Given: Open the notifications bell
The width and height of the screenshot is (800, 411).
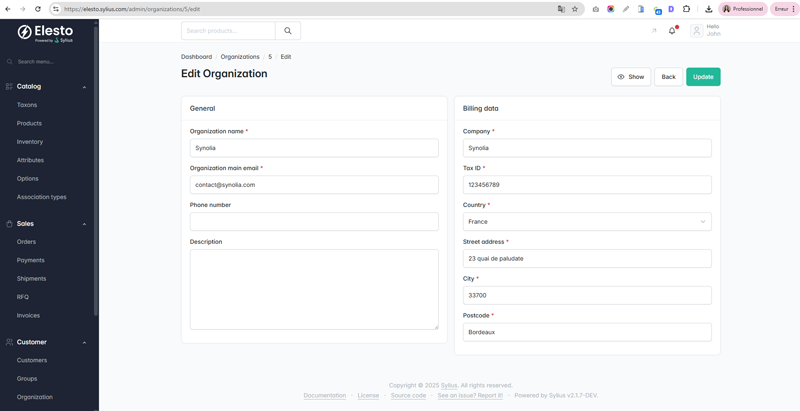Looking at the screenshot, I should click(672, 31).
